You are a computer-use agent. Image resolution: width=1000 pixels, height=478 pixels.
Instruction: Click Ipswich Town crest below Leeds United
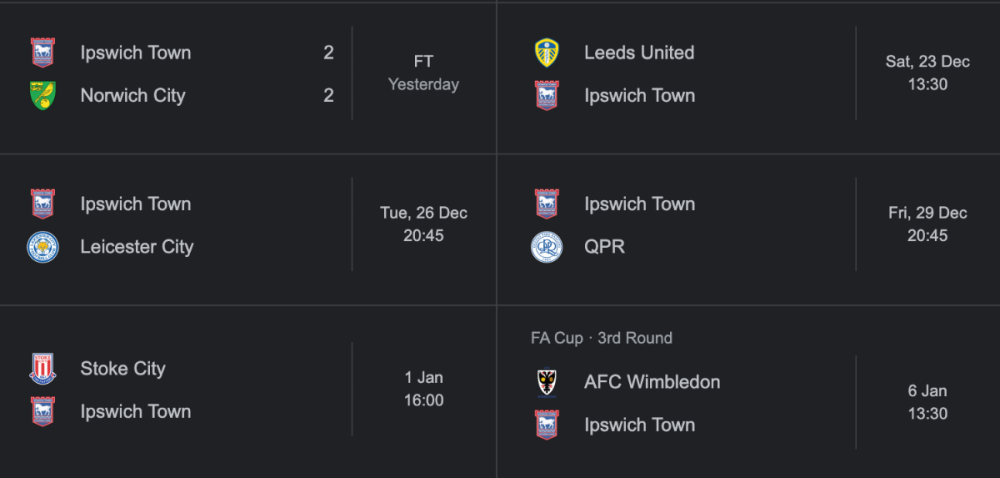pos(546,96)
